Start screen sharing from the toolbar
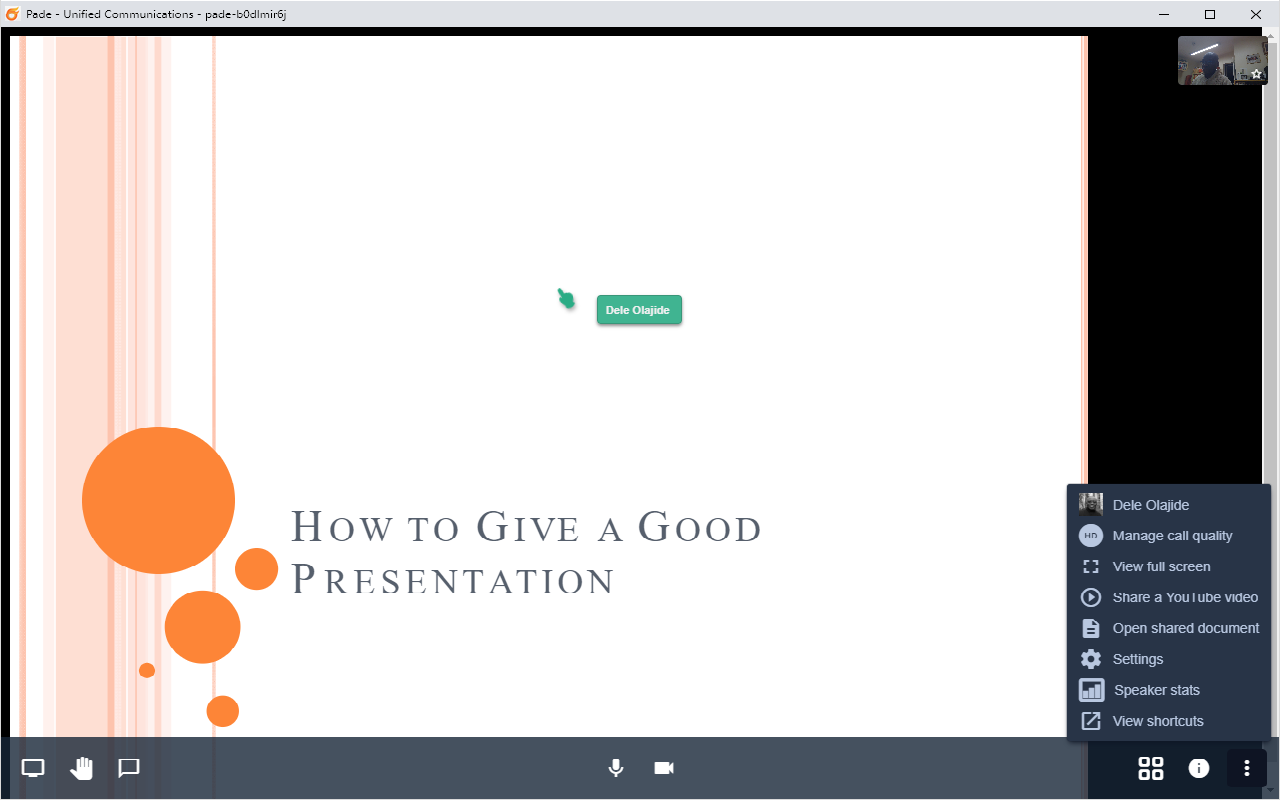 pyautogui.click(x=32, y=768)
